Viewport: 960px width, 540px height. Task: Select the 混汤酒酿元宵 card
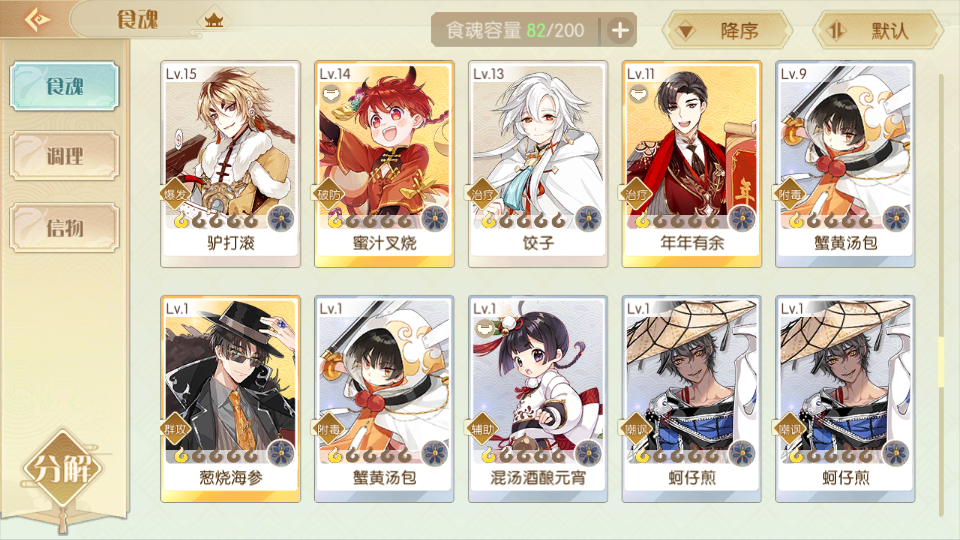[538, 399]
